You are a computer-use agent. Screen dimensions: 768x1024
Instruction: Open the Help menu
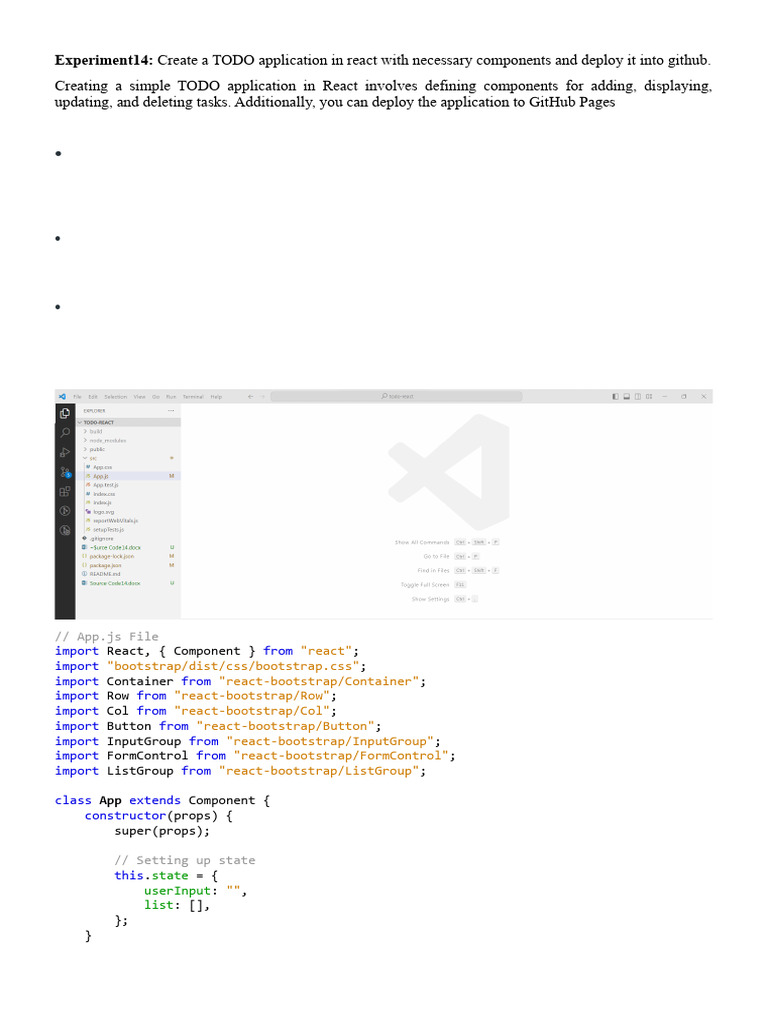(x=216, y=396)
